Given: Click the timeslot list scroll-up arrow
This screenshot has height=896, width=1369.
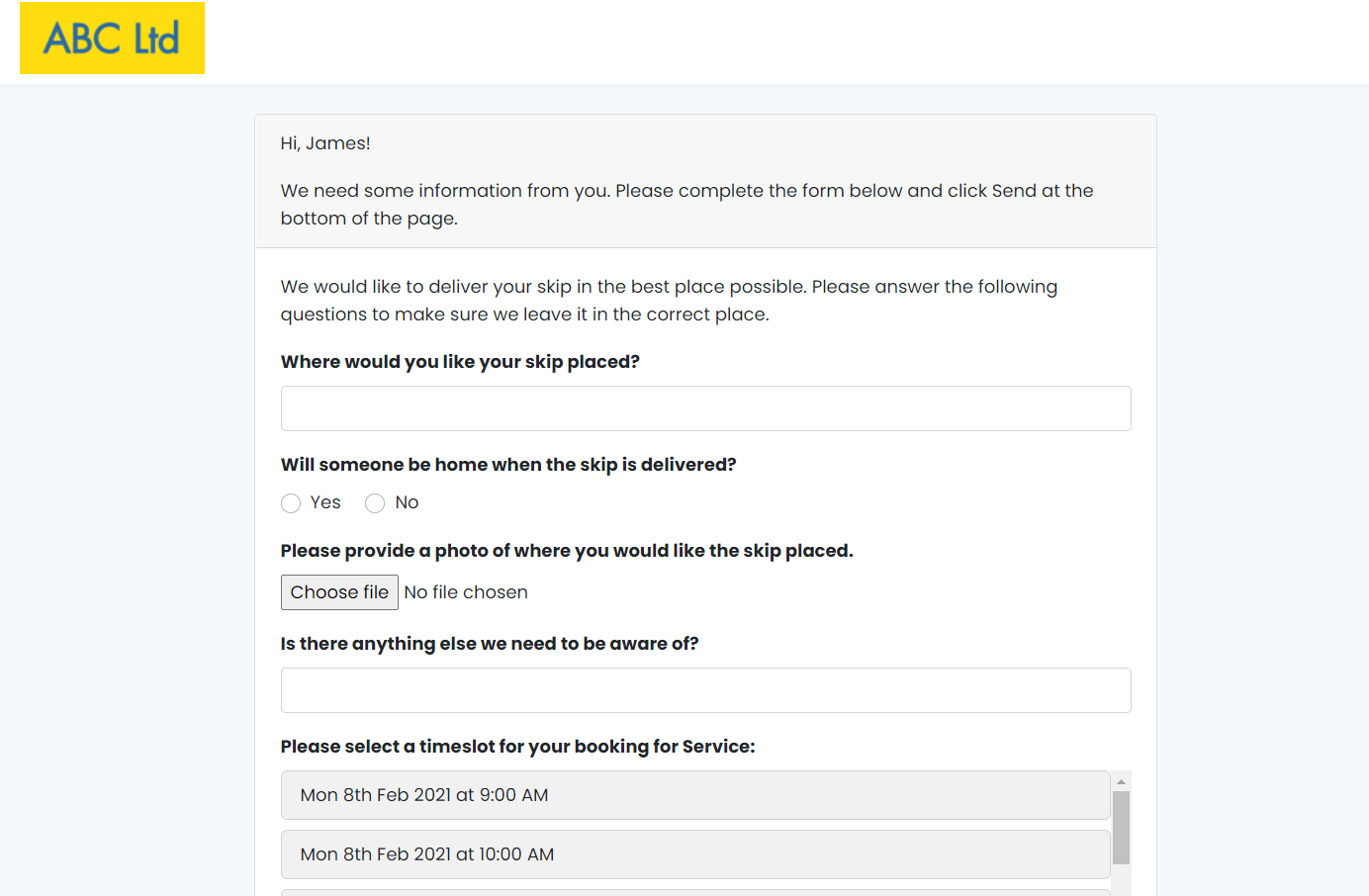Looking at the screenshot, I should point(1121,781).
